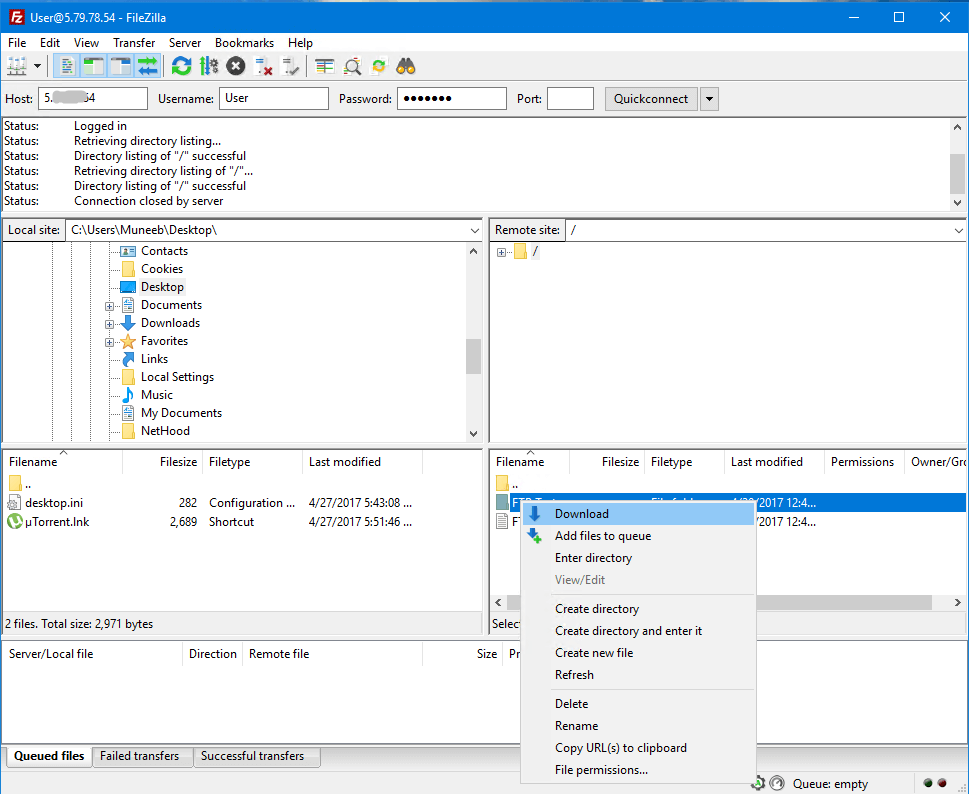Disconnect from the visible server

coord(263,65)
